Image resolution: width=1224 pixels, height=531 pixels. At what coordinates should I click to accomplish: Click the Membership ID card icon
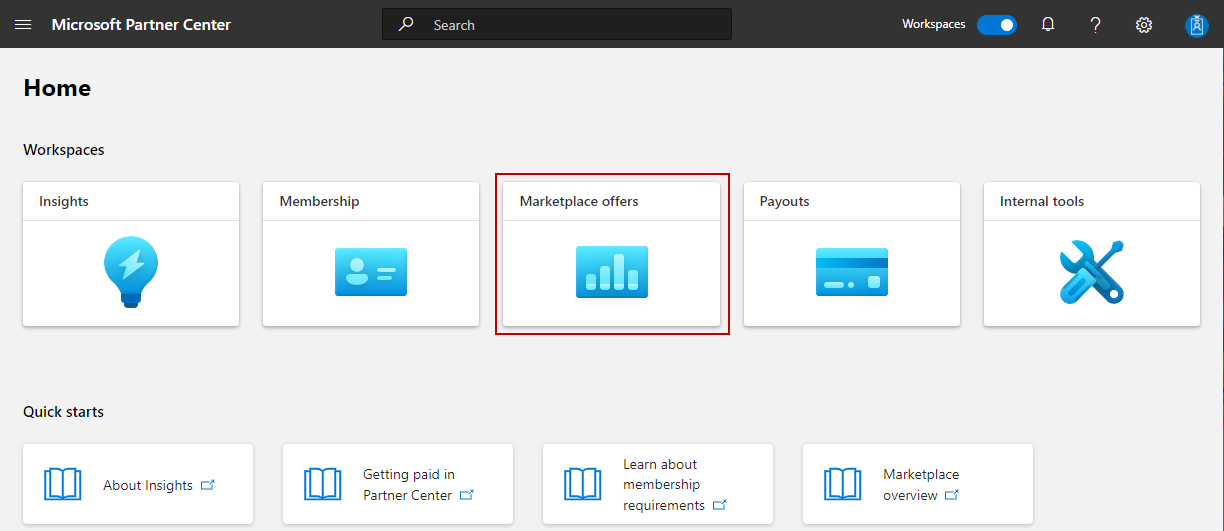[371, 272]
